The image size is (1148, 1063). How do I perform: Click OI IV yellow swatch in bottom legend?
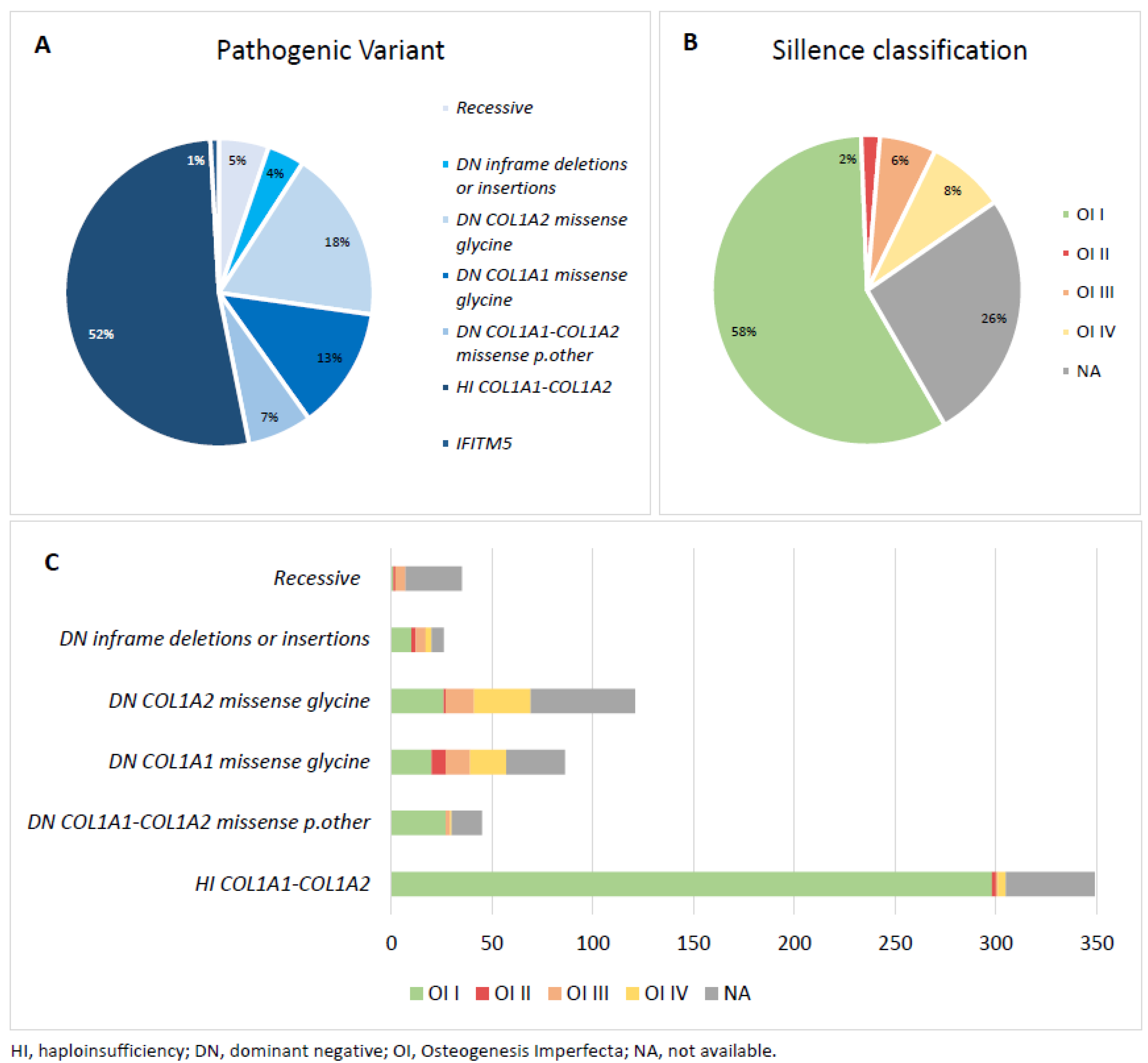pyautogui.click(x=632, y=993)
